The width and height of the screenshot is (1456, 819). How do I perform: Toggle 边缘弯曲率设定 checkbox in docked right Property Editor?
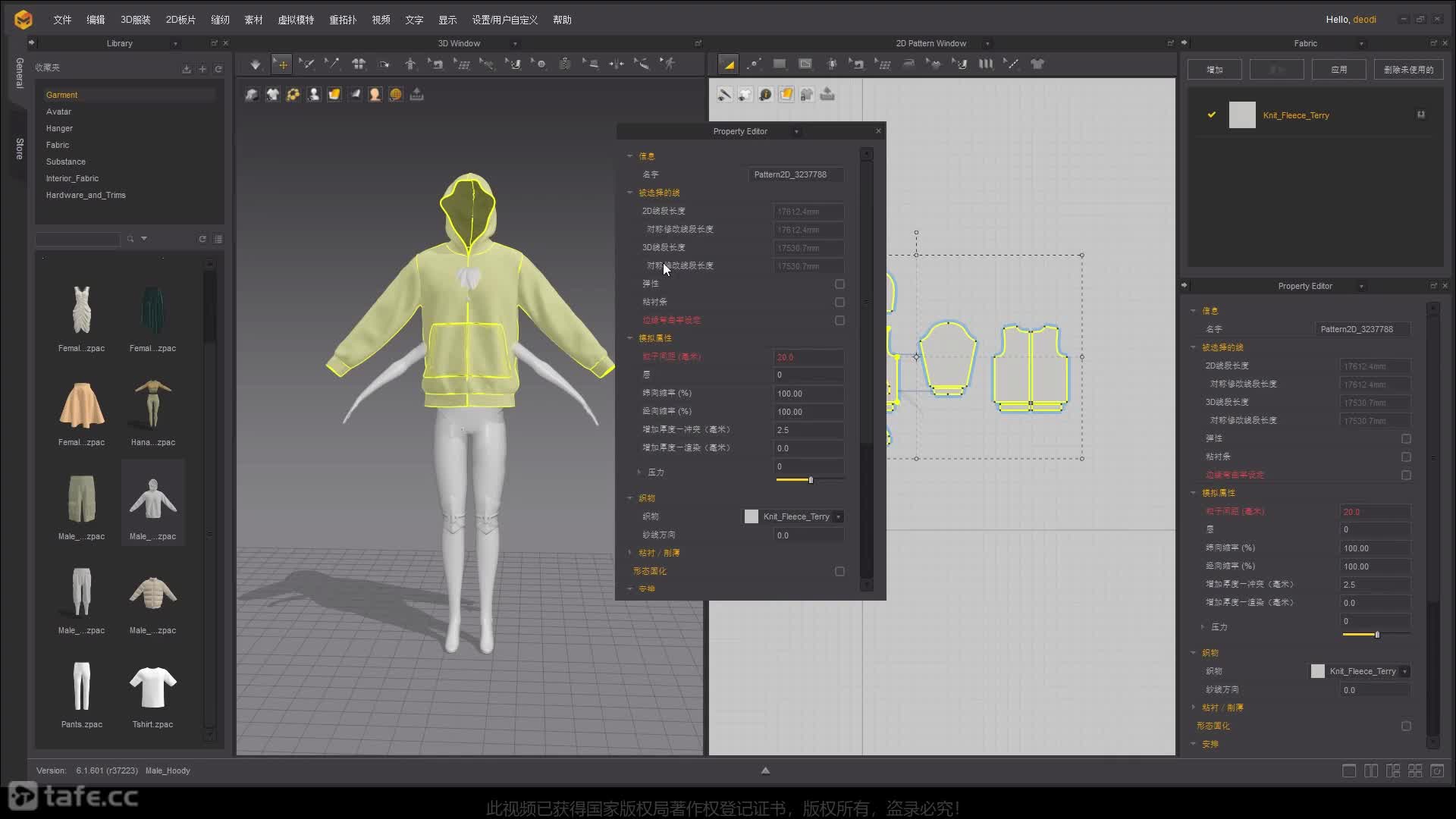1406,475
